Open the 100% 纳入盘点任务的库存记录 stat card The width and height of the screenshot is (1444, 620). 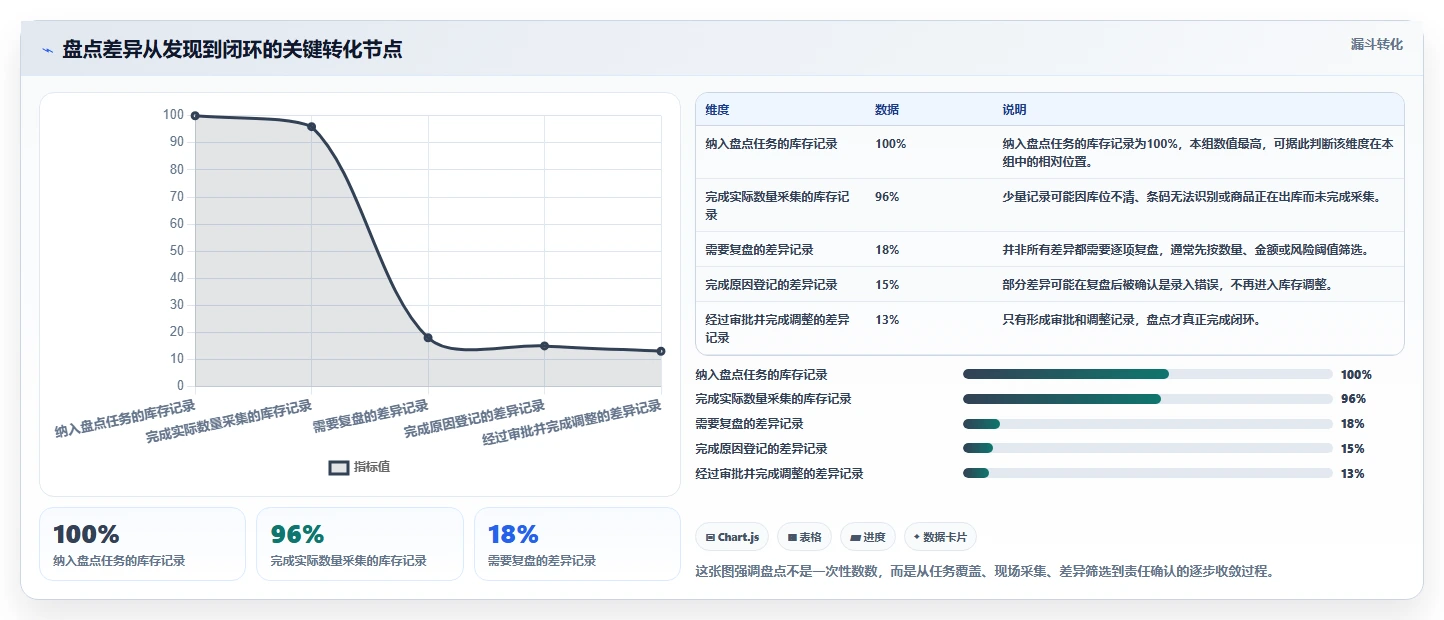(x=142, y=544)
